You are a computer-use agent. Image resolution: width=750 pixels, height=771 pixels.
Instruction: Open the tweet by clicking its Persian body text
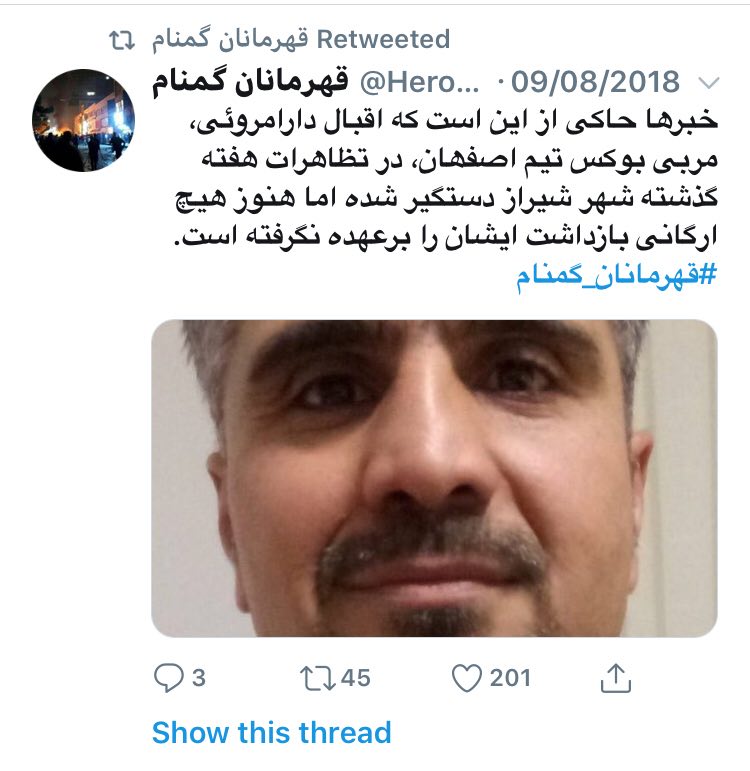click(447, 179)
